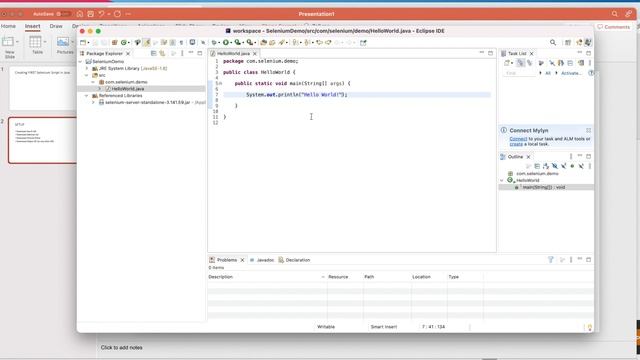Click New Task icon in Task List

point(507,63)
